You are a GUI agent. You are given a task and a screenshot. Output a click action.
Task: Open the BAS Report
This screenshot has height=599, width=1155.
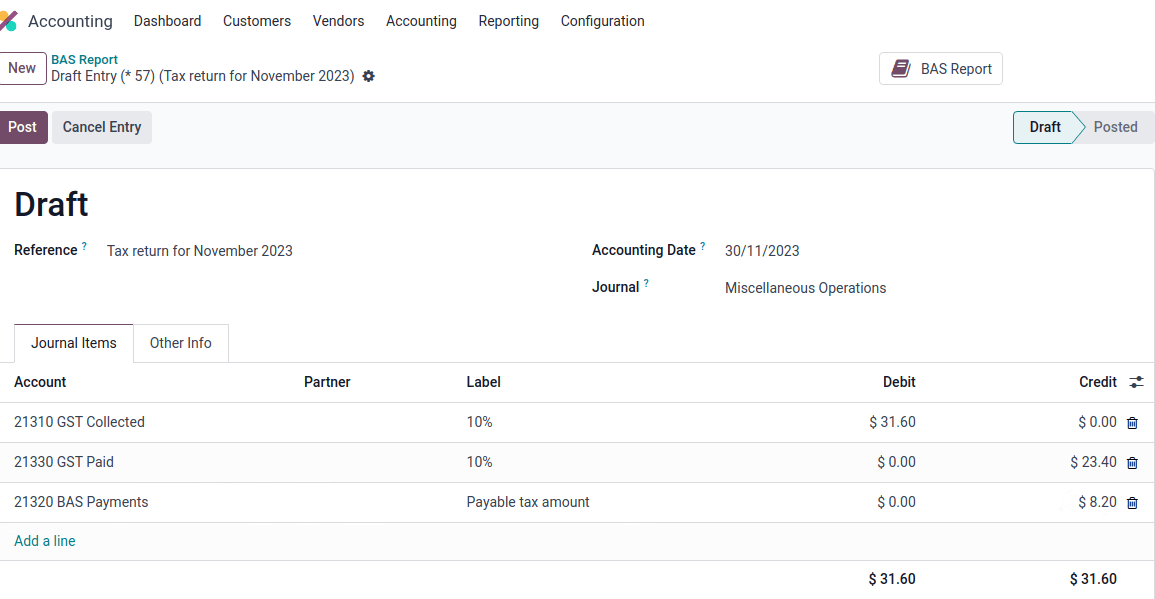coord(940,68)
